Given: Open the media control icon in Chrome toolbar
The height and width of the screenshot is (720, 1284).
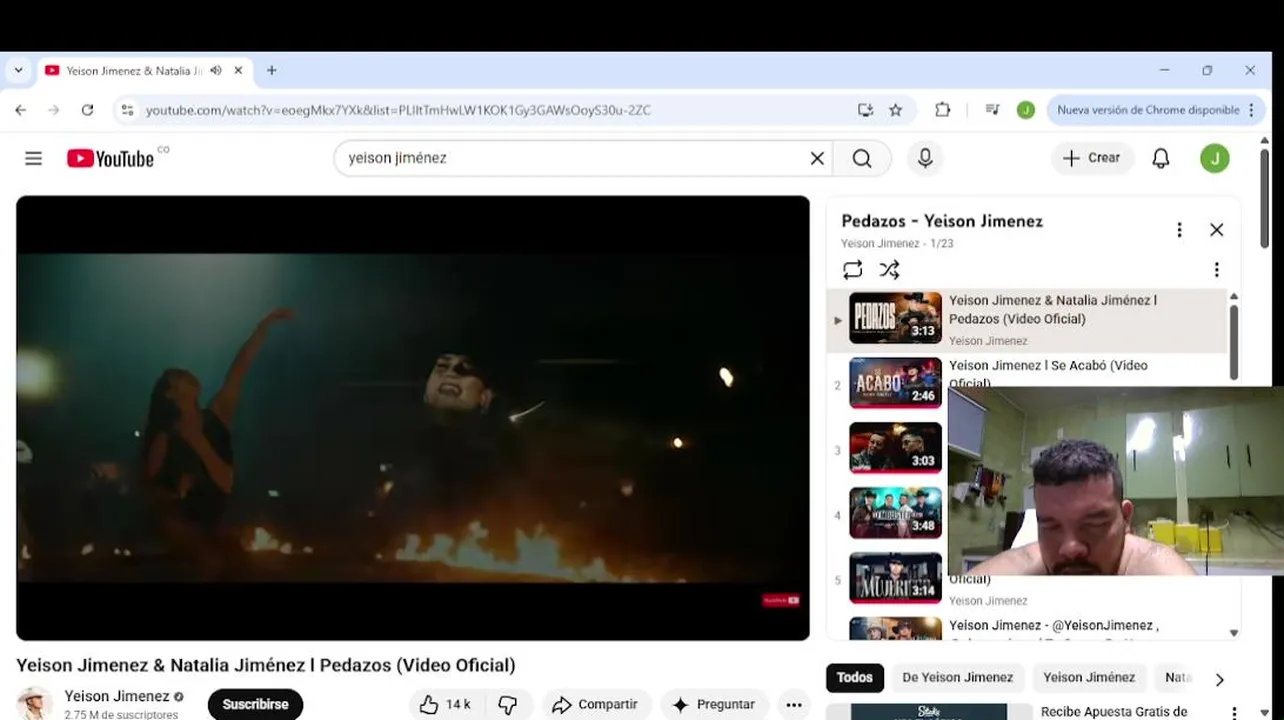Looking at the screenshot, I should coord(992,110).
